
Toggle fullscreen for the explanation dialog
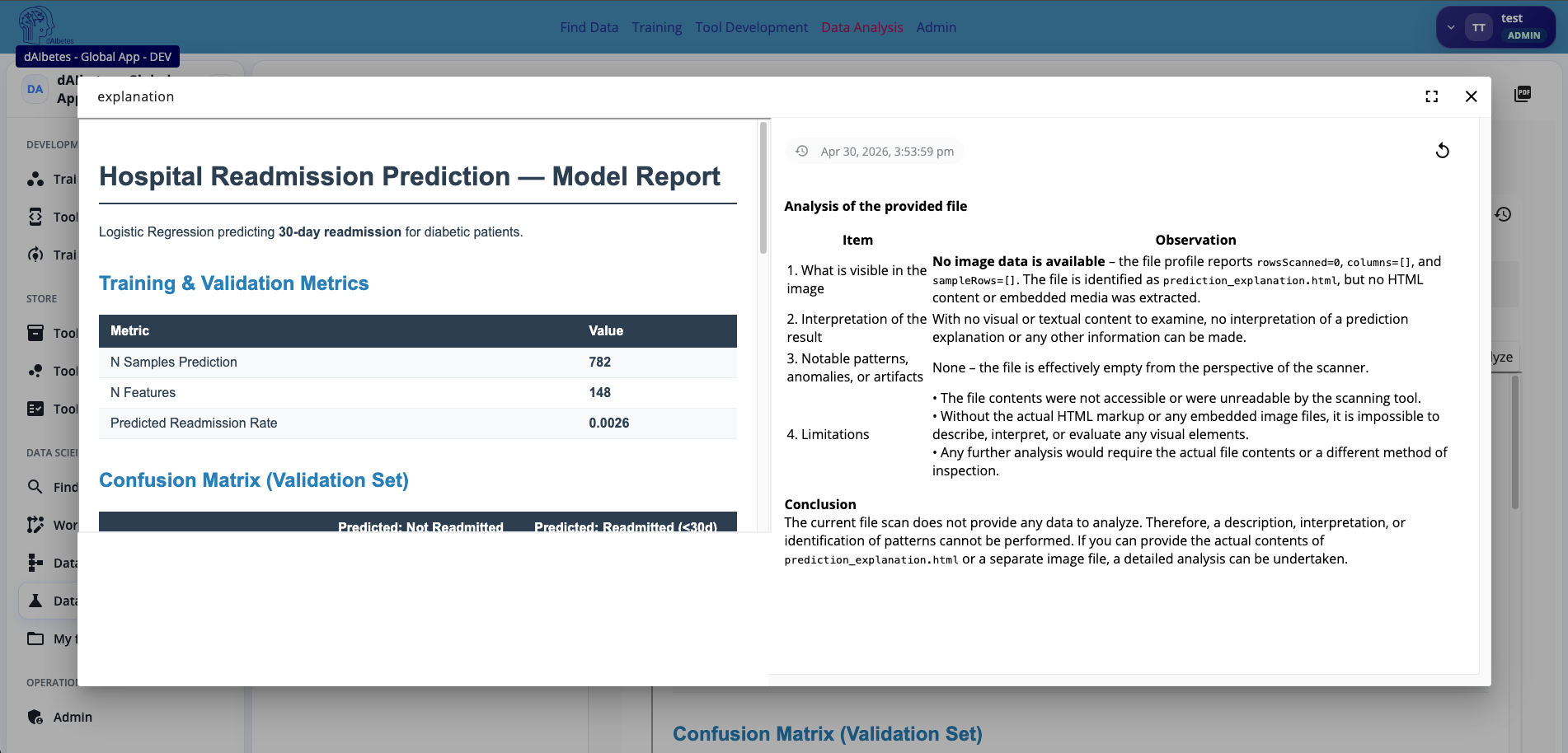click(x=1431, y=96)
